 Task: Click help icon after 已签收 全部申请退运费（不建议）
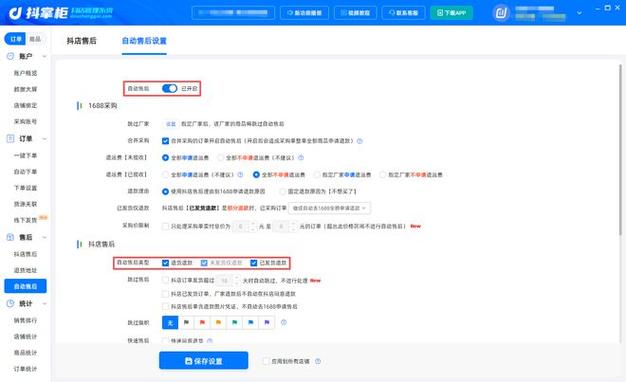click(x=240, y=175)
